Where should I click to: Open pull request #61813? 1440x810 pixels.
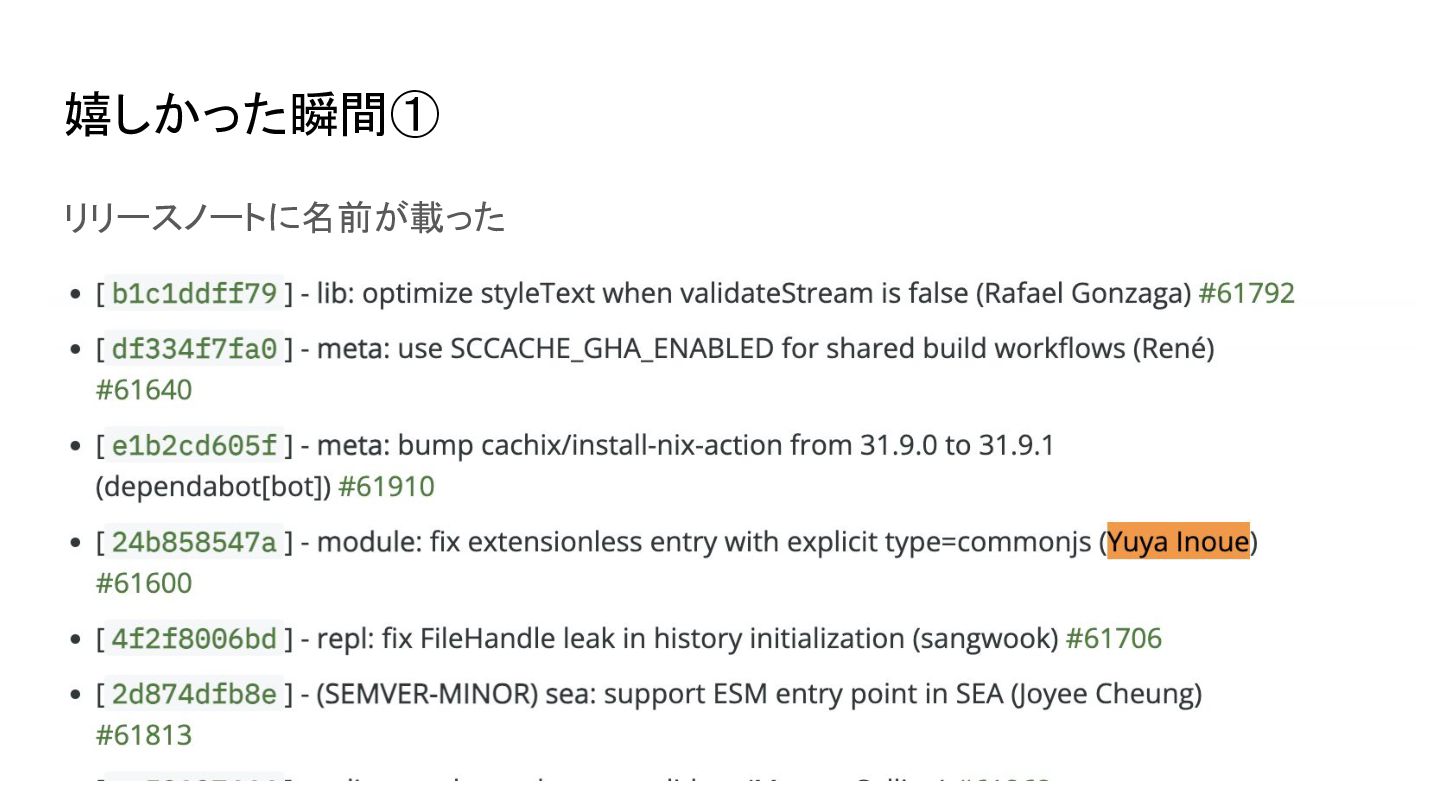[144, 735]
